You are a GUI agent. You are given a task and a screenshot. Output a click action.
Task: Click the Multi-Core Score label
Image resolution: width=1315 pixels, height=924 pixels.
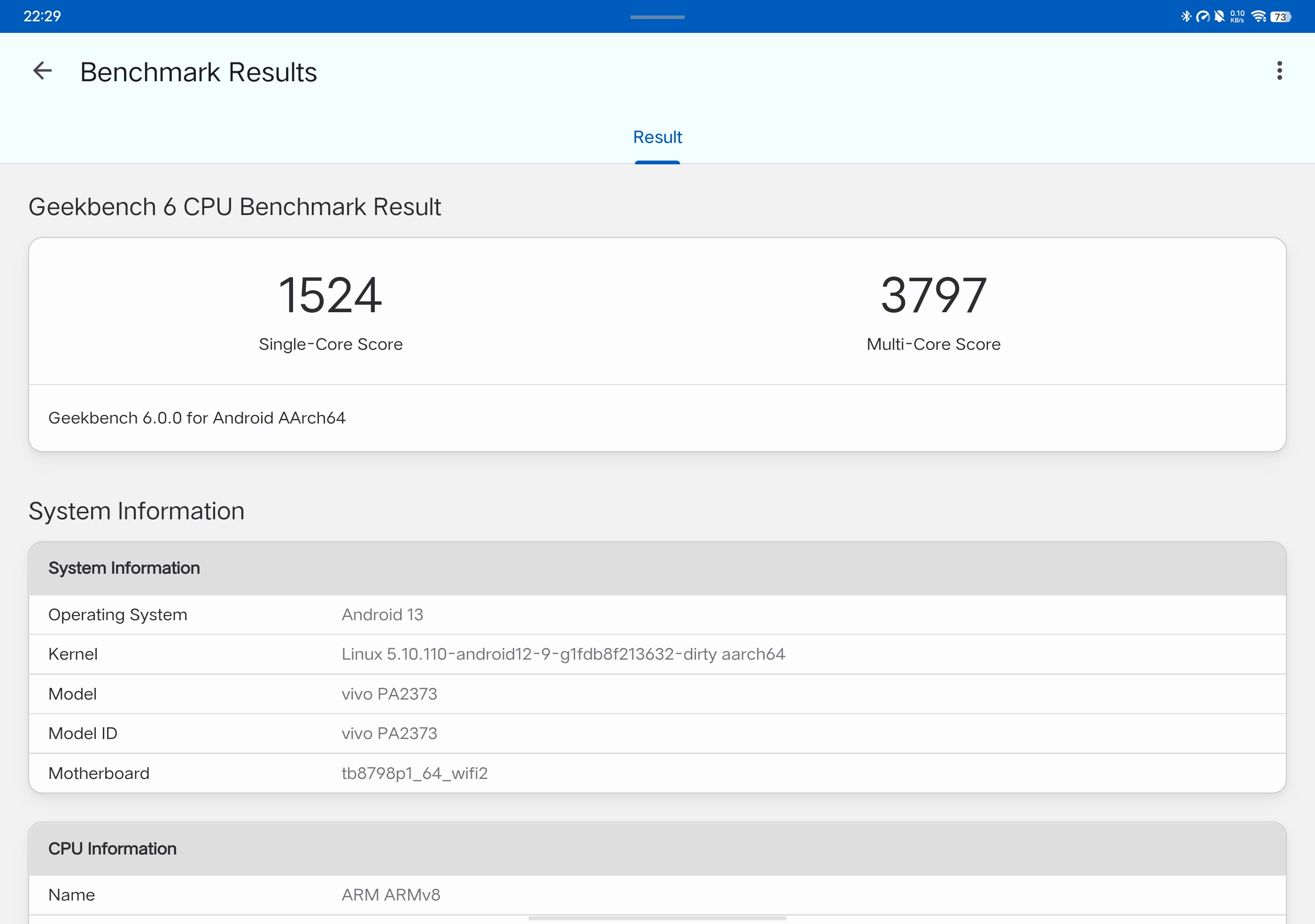934,344
